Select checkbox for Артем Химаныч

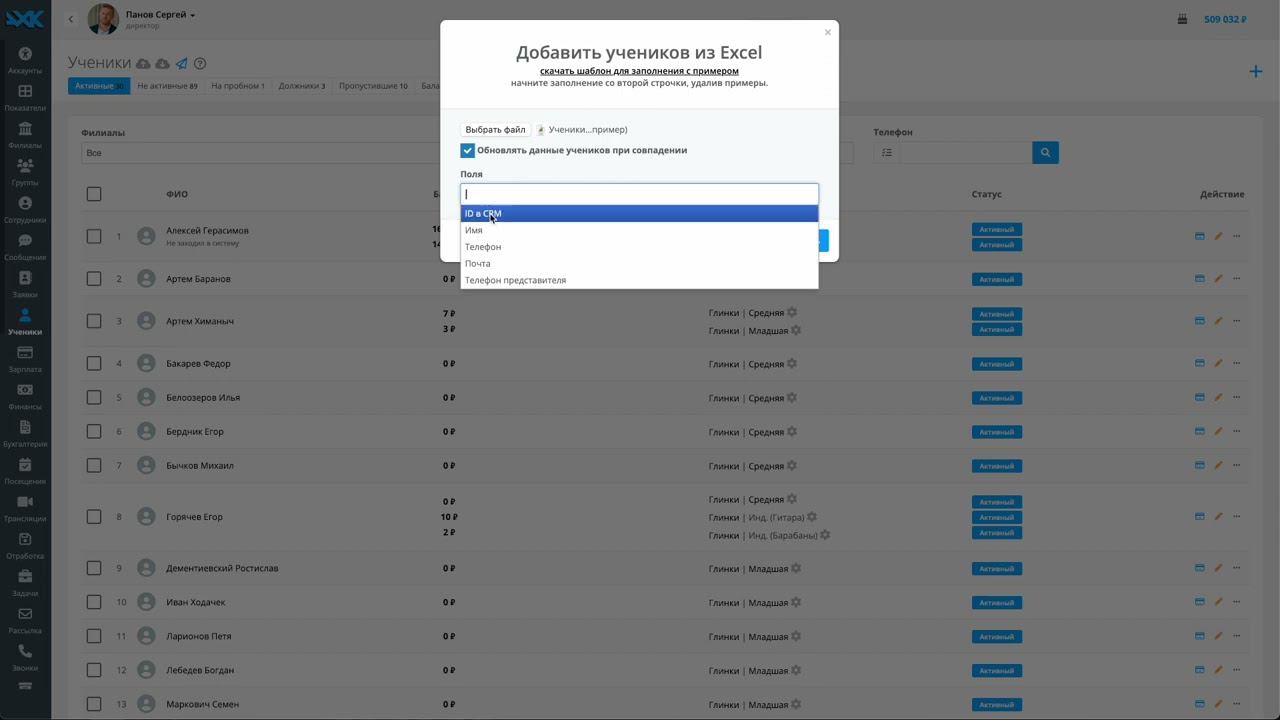click(94, 321)
